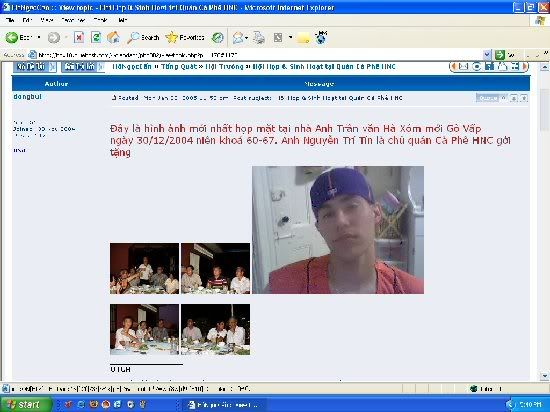This screenshot has height=412, width=550.
Task: Click the down arrow of the vertical scrollbar
Action: tap(544, 376)
